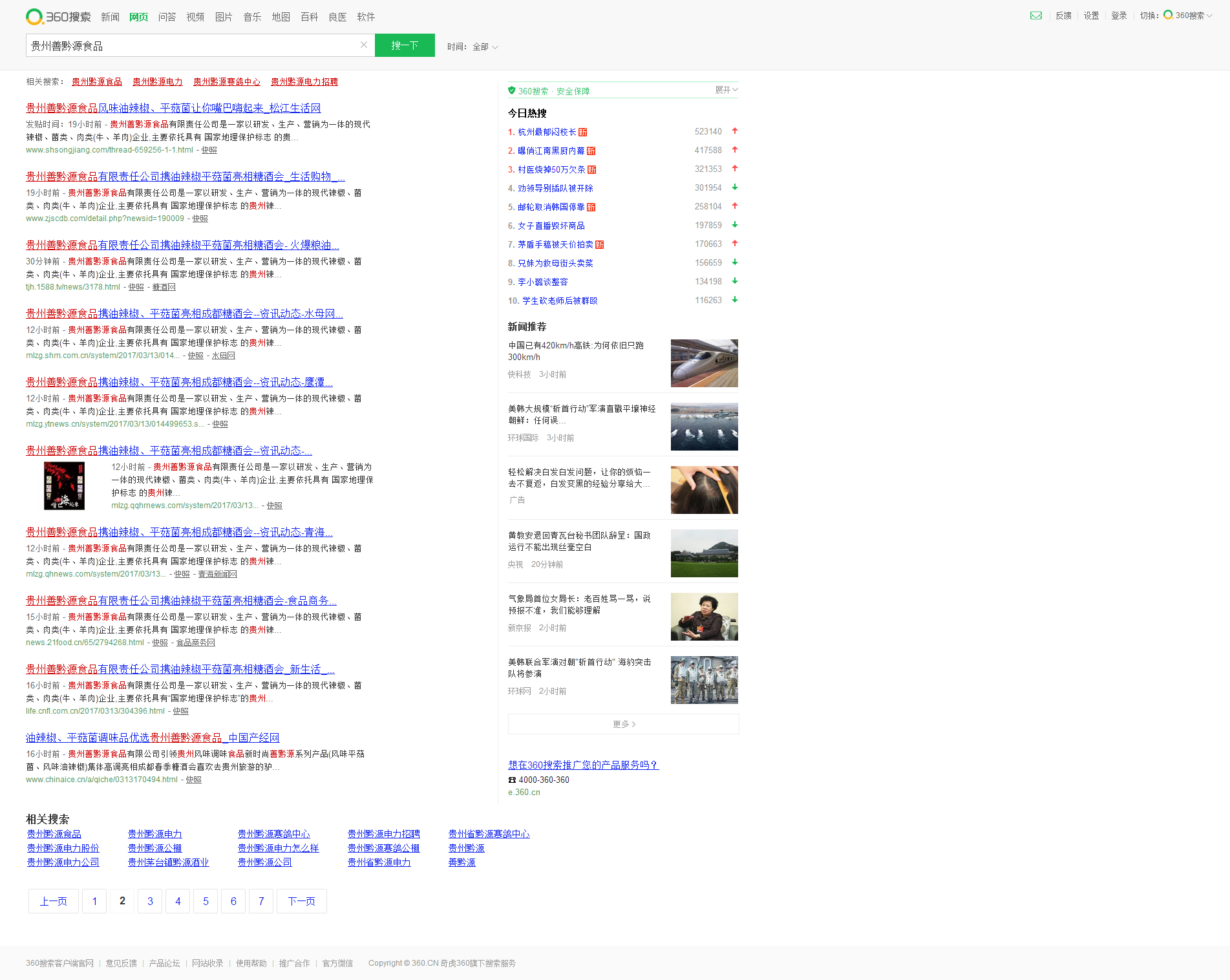Open hot search 兄妹为救母街头卖菜
1230x980 pixels.
click(x=555, y=263)
